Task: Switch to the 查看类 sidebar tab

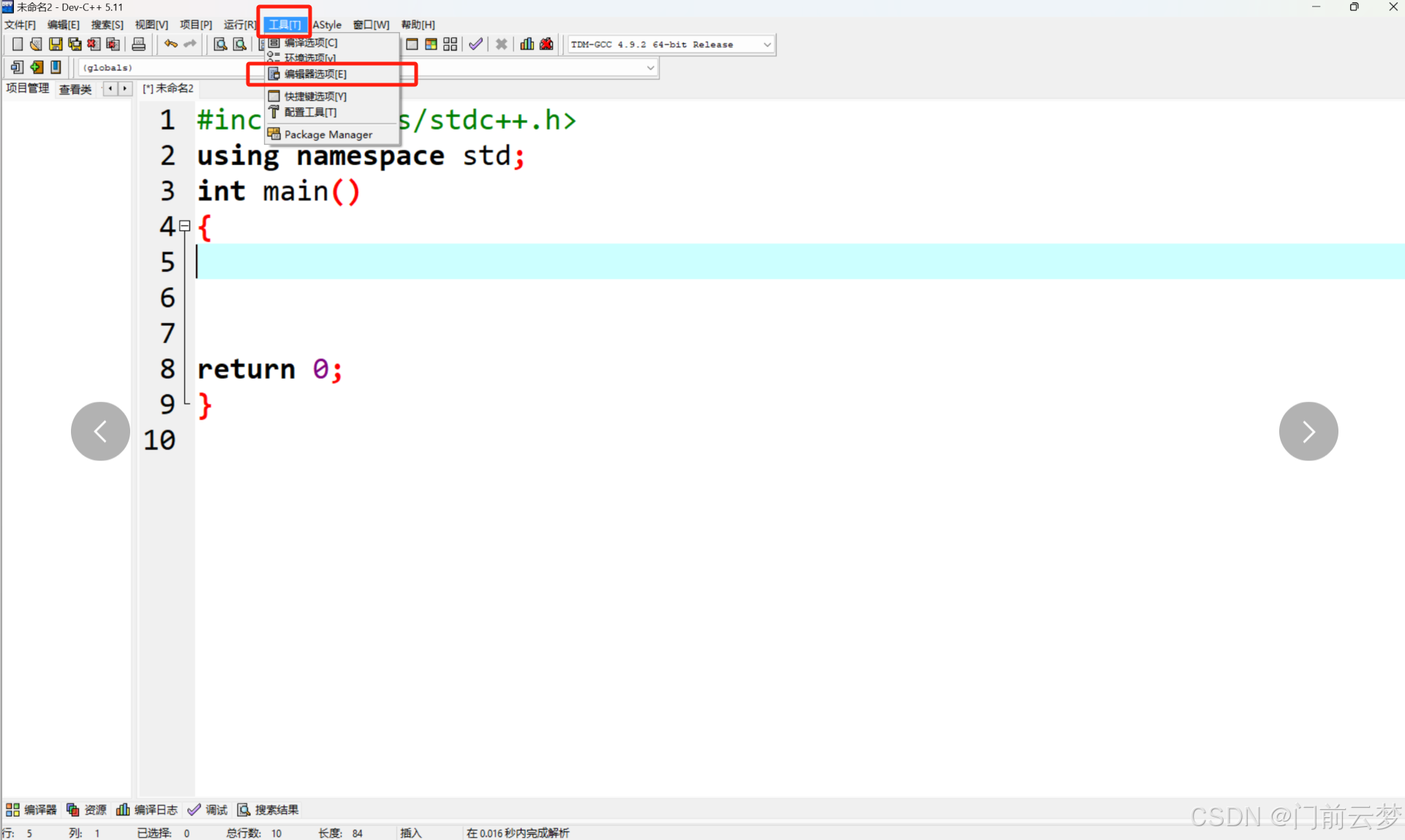Action: click(75, 89)
